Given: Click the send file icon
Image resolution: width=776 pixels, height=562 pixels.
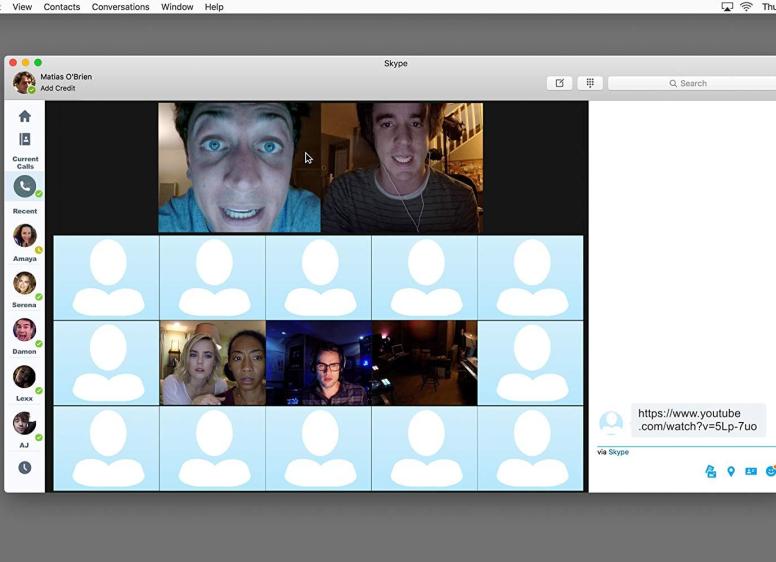Looking at the screenshot, I should [x=711, y=471].
